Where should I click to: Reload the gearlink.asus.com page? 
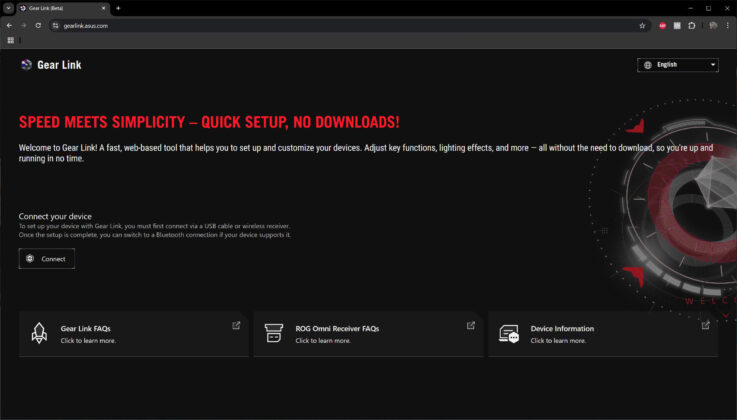click(x=38, y=25)
